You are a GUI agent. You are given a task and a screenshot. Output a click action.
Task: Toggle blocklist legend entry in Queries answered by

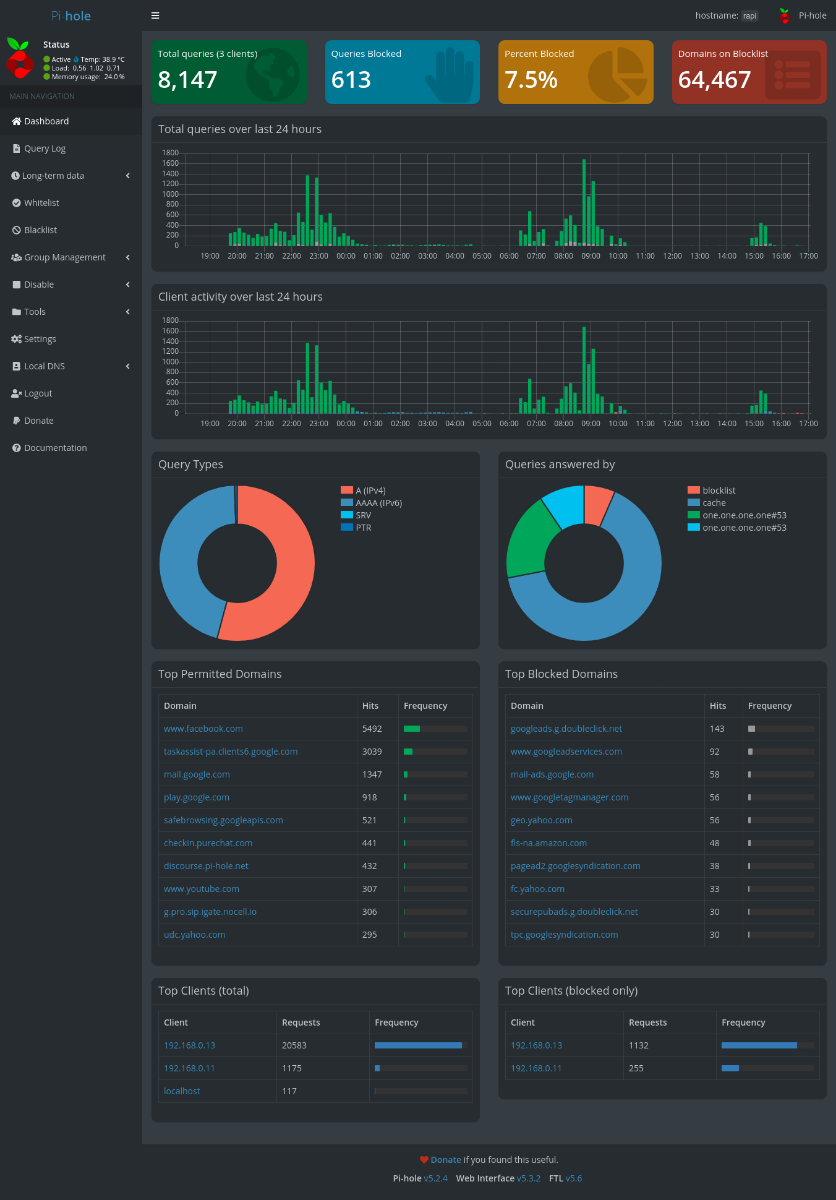tap(711, 490)
